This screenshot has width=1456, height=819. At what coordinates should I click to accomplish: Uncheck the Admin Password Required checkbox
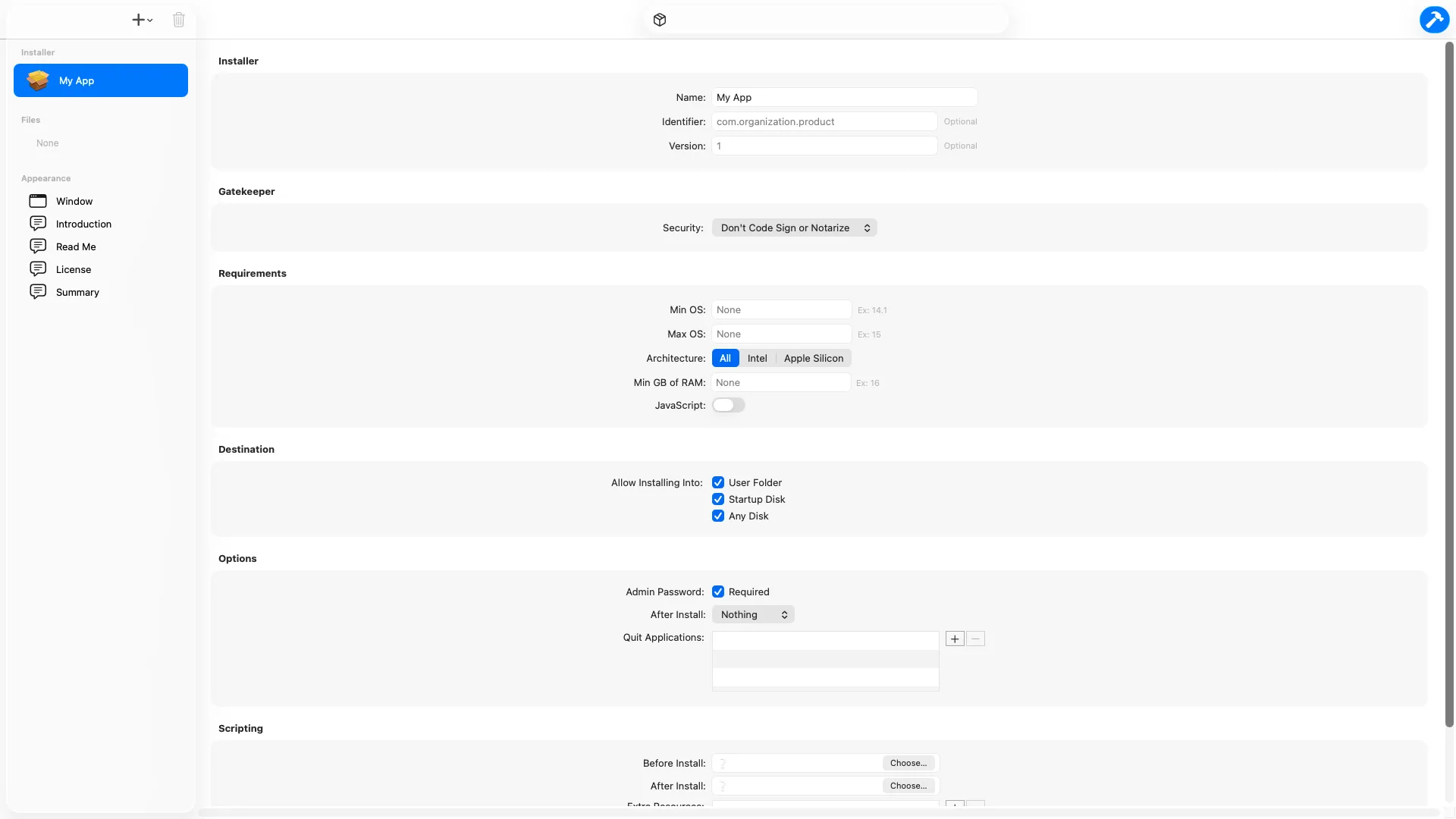[x=718, y=591]
